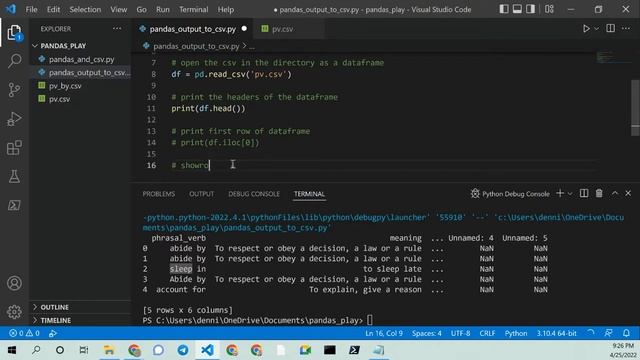Image resolution: width=640 pixels, height=360 pixels.
Task: Open the File menu
Action: tap(31, 9)
